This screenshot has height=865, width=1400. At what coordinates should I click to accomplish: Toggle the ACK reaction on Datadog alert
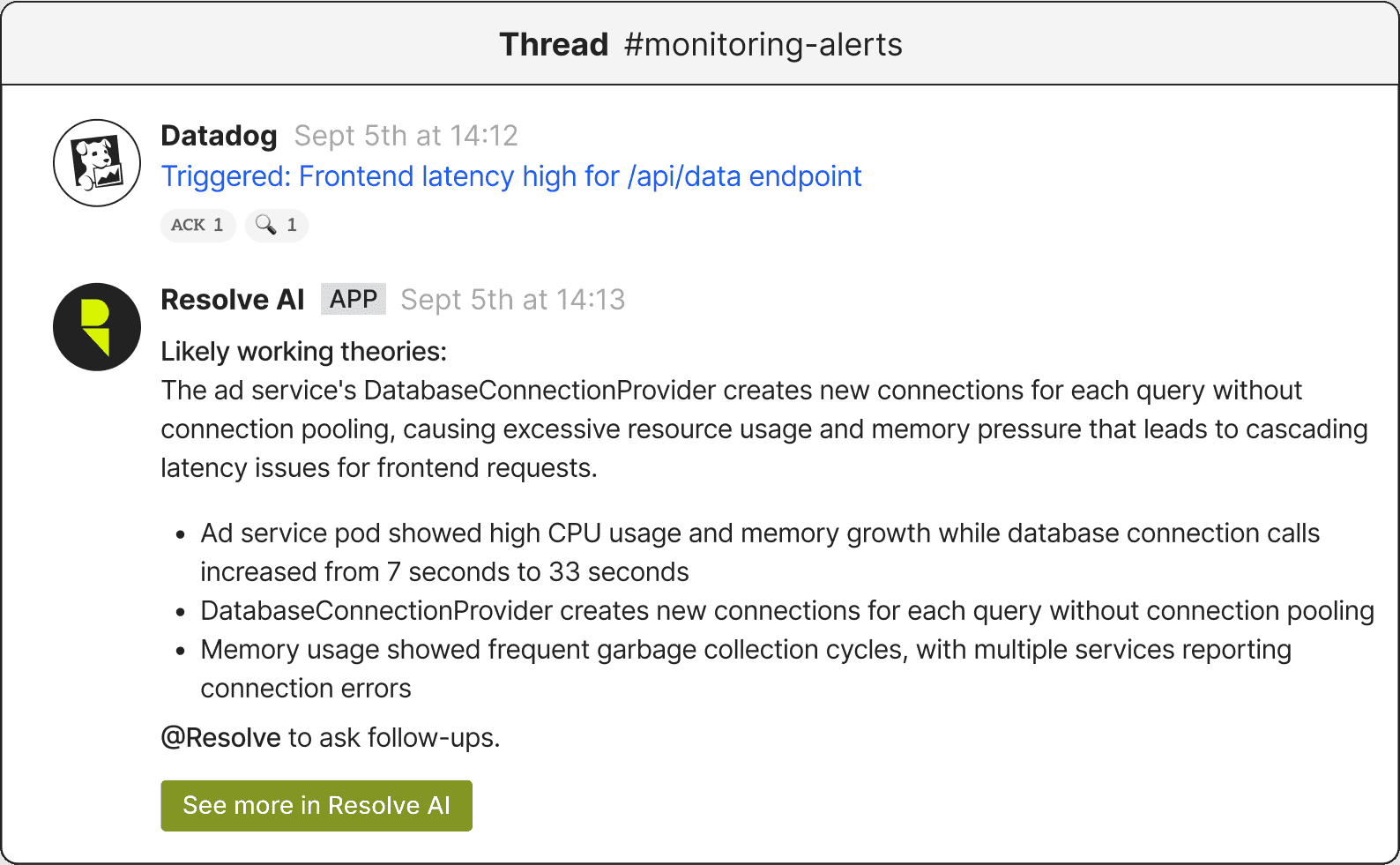pos(197,225)
